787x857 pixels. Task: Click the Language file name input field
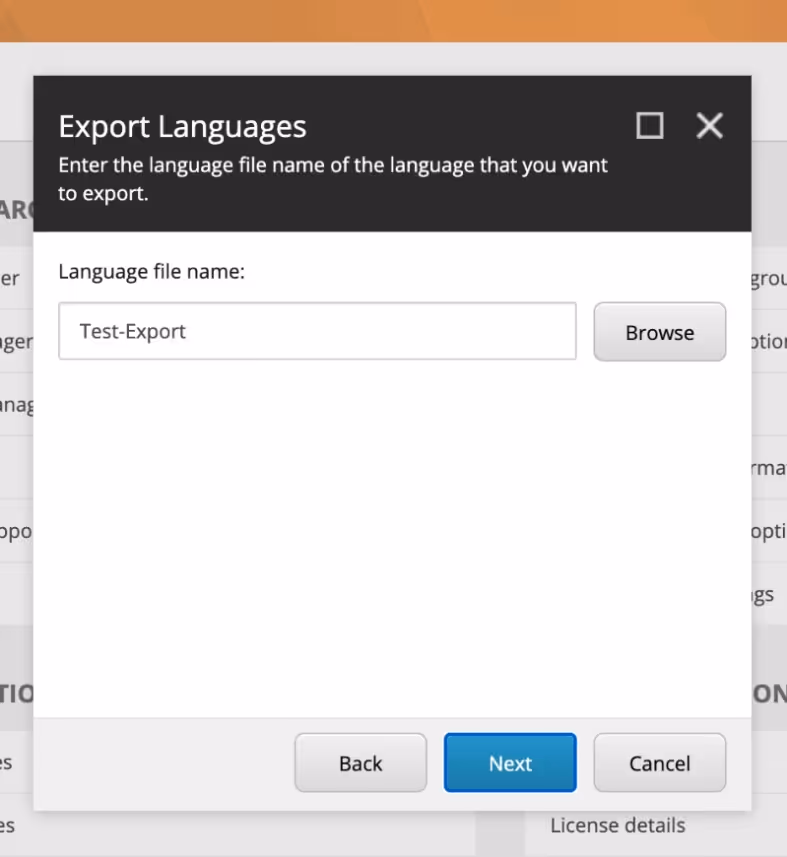[x=317, y=331]
